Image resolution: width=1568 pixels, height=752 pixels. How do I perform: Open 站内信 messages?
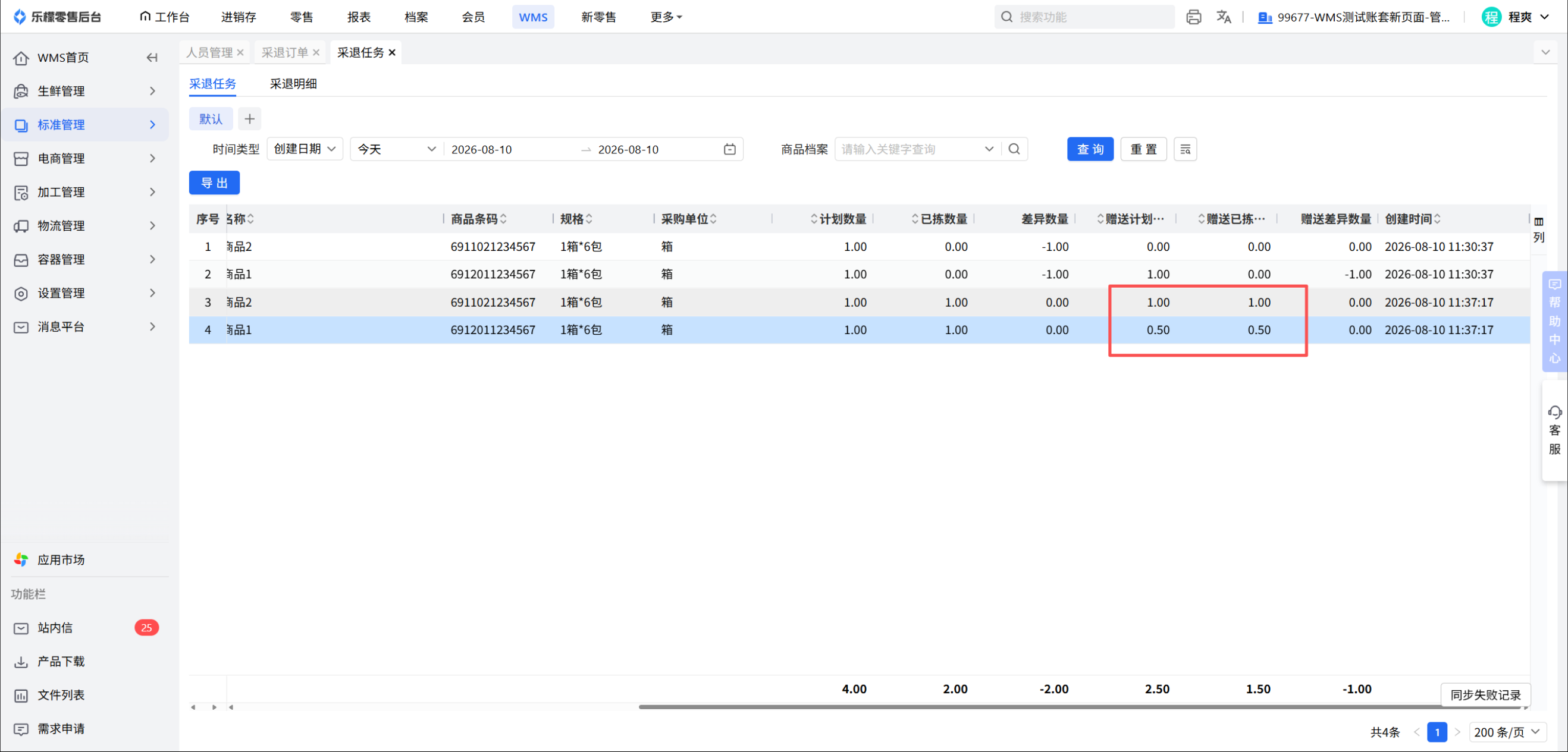click(55, 628)
